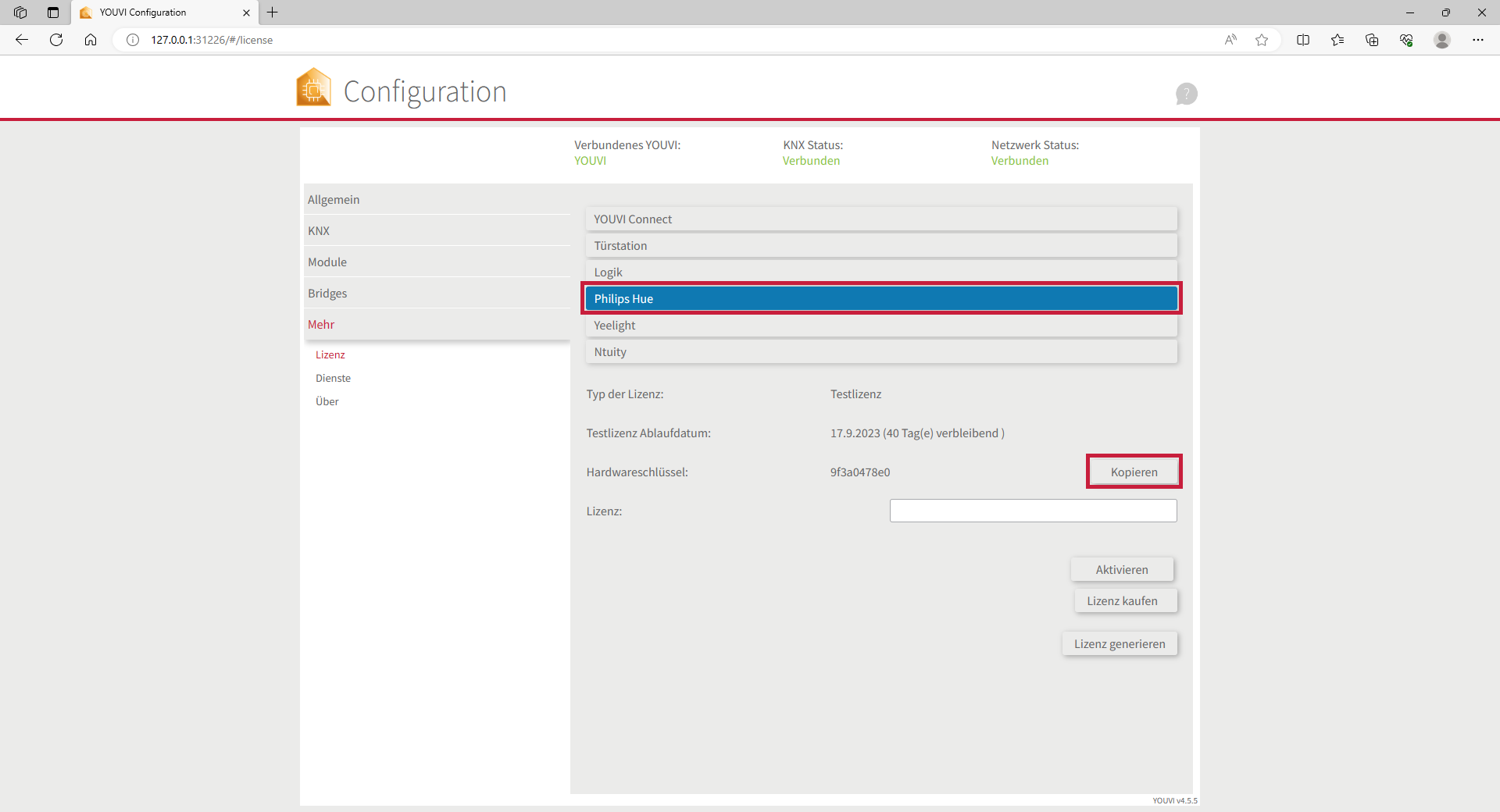Open the favorites list icon

(1337, 40)
